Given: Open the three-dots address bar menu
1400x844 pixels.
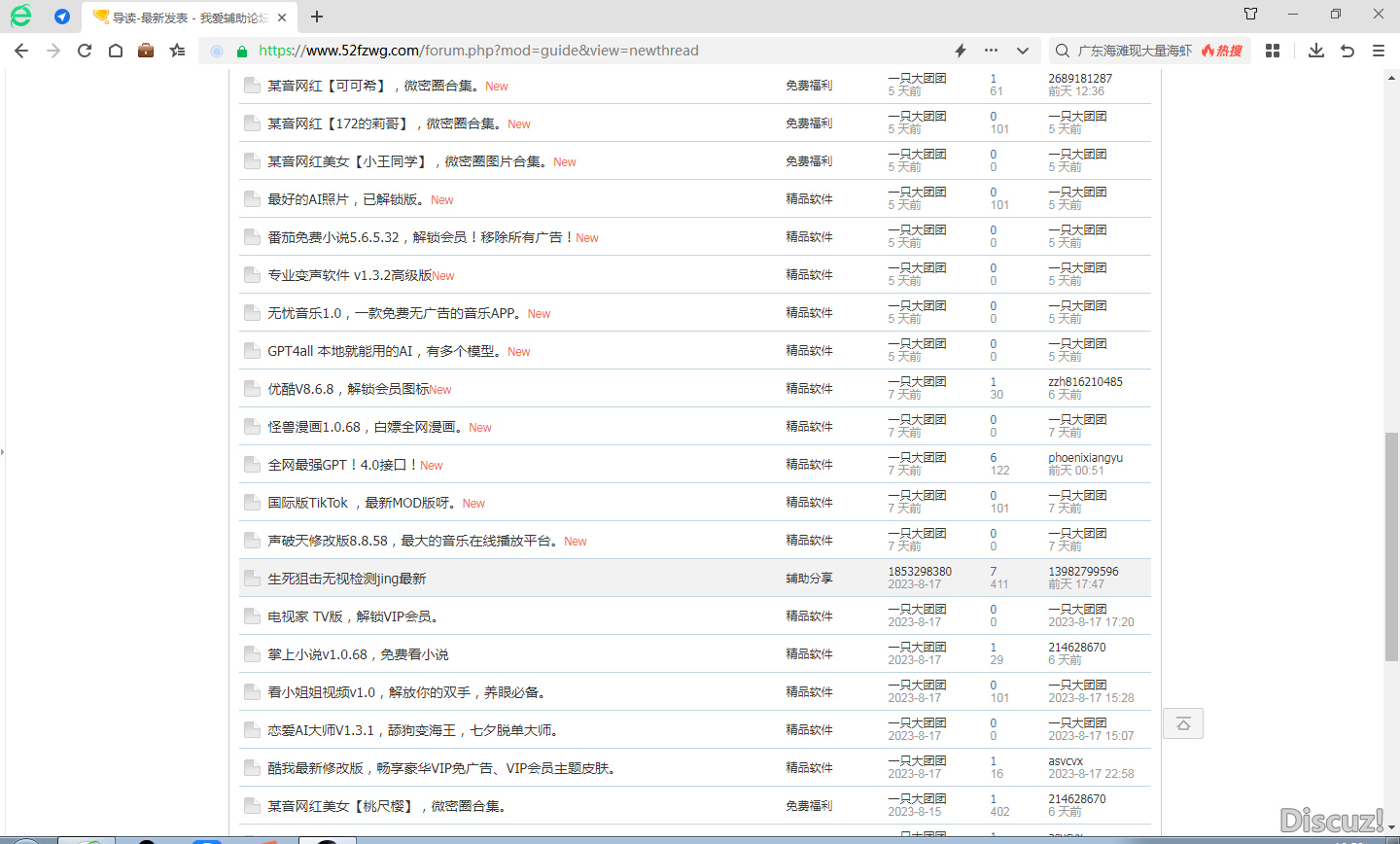Looking at the screenshot, I should (x=991, y=51).
